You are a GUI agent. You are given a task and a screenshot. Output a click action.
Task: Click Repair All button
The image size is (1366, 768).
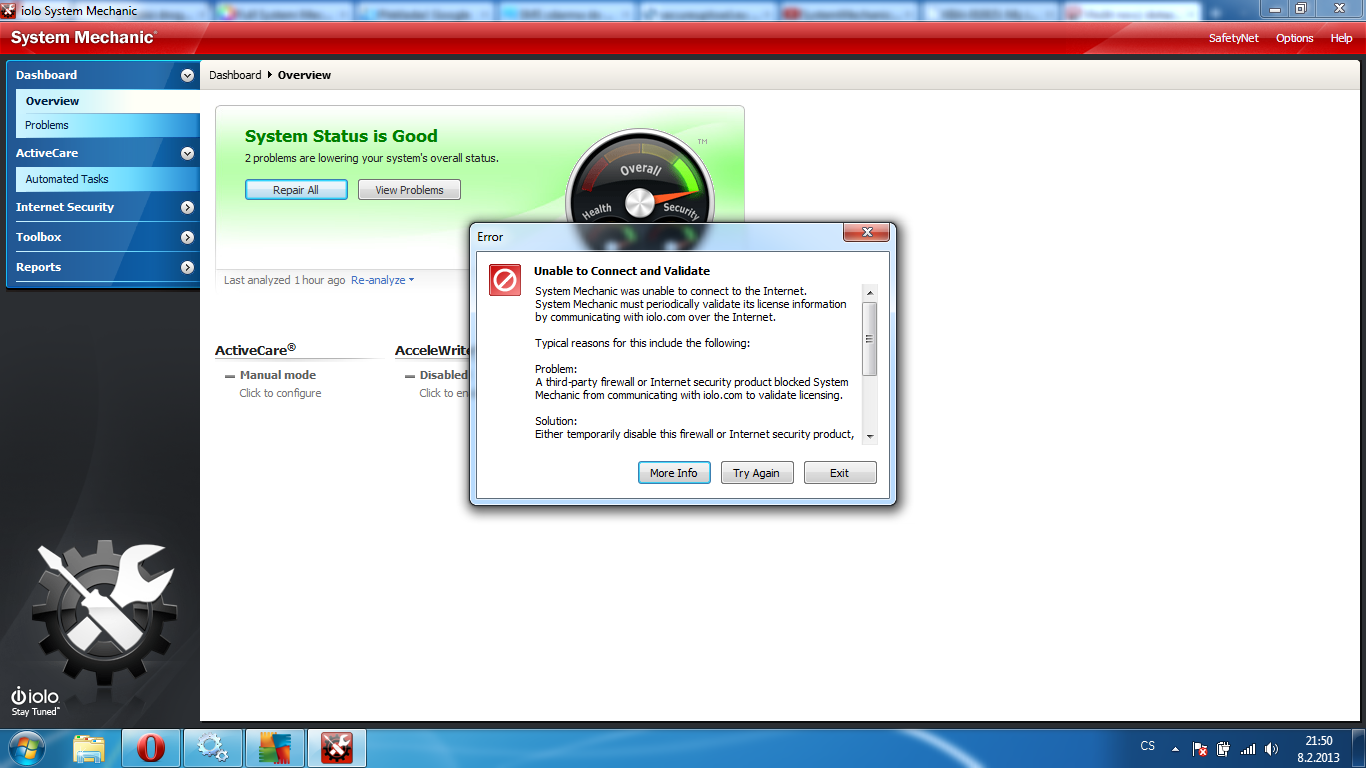click(x=296, y=190)
